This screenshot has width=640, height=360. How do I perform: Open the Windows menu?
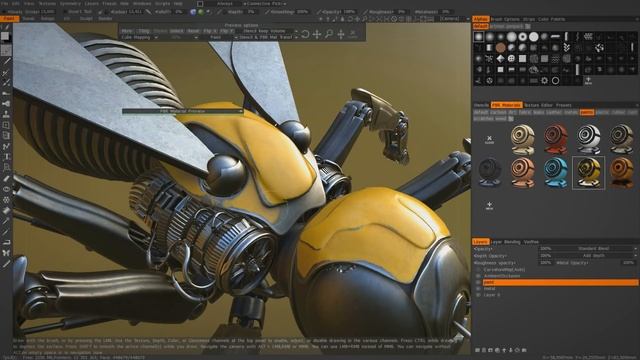[142, 3]
